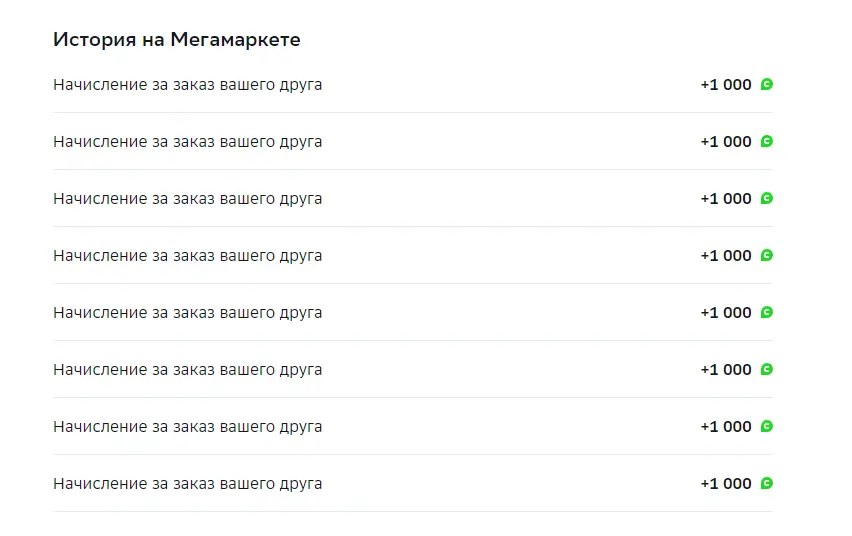Screen dimensions: 852x536
Task: Click the +1 000 amount in last row
Action: pyautogui.click(x=726, y=484)
